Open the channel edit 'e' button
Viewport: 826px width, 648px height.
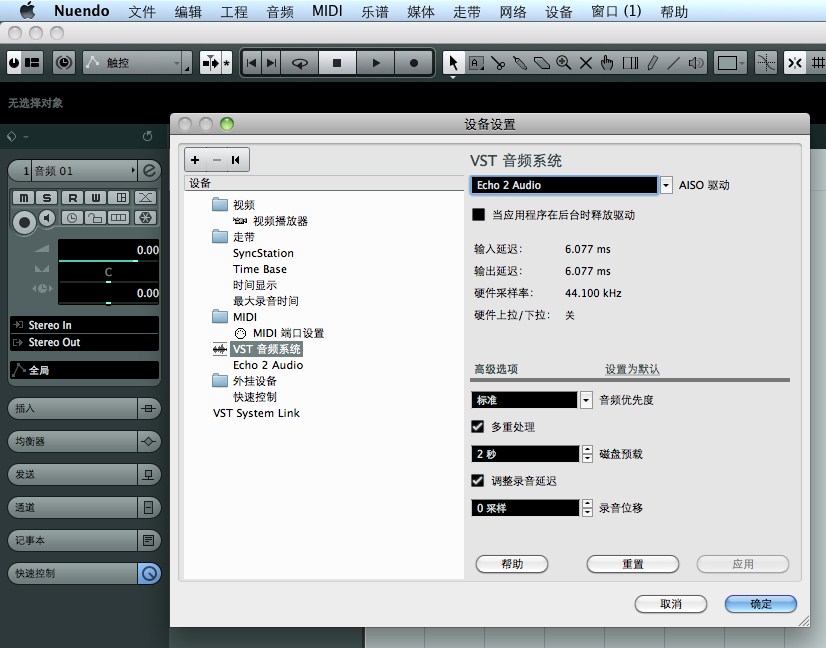click(x=150, y=171)
